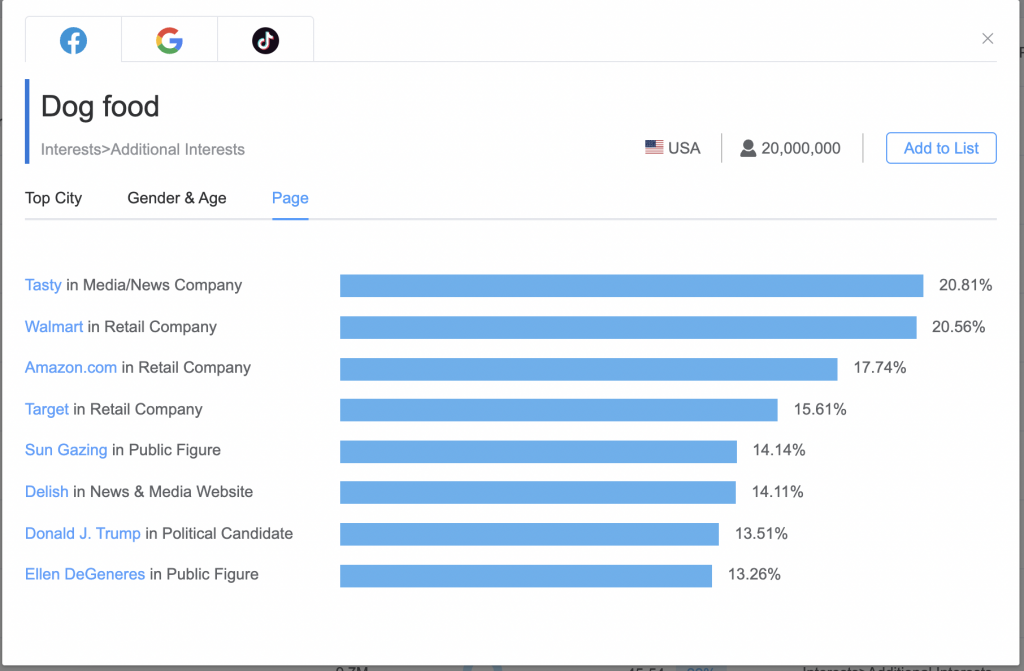Switch to the TikTok platform tab
Screen dimensions: 1024x671
tap(265, 41)
